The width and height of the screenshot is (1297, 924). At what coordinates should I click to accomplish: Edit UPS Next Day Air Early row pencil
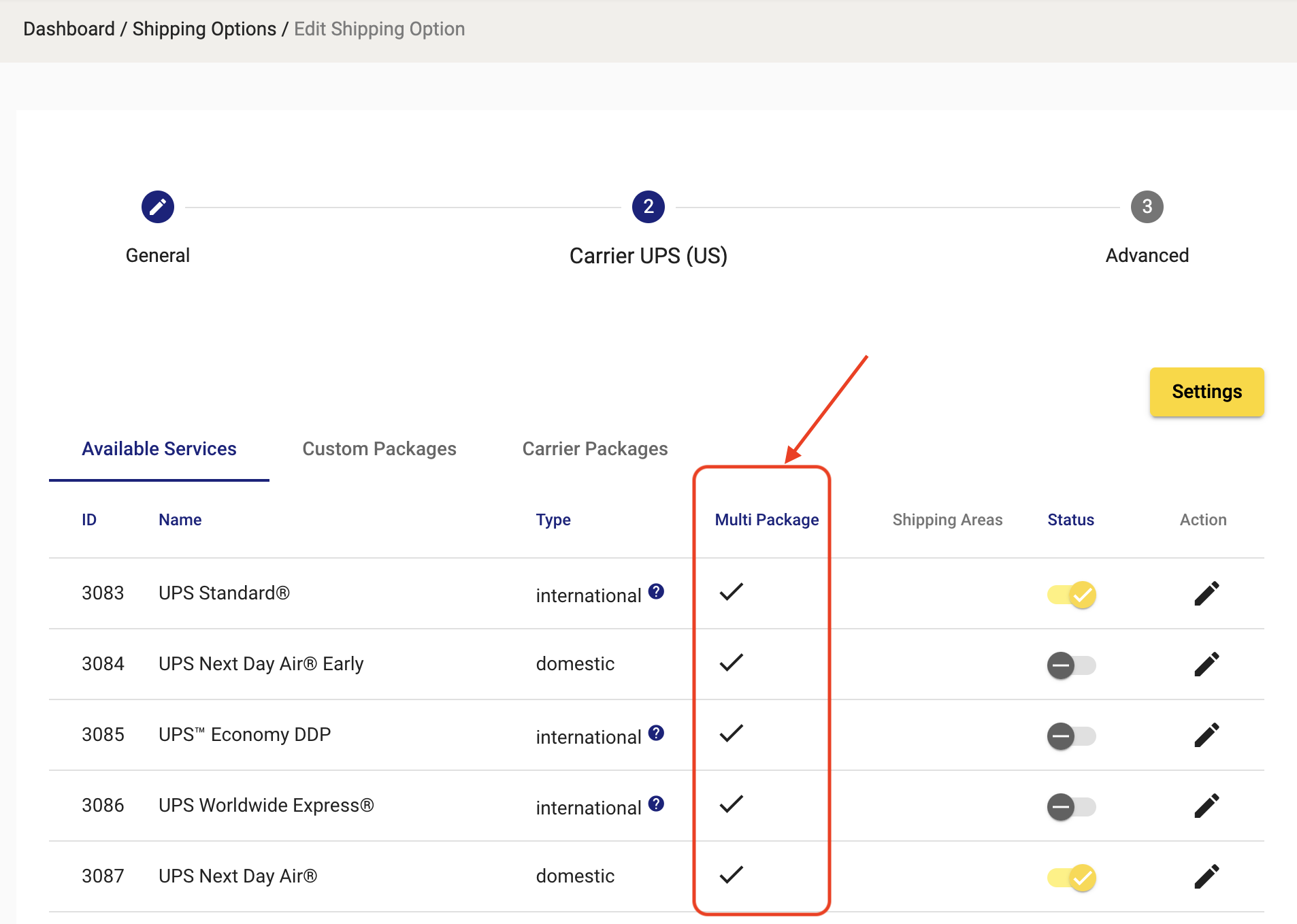point(1206,664)
